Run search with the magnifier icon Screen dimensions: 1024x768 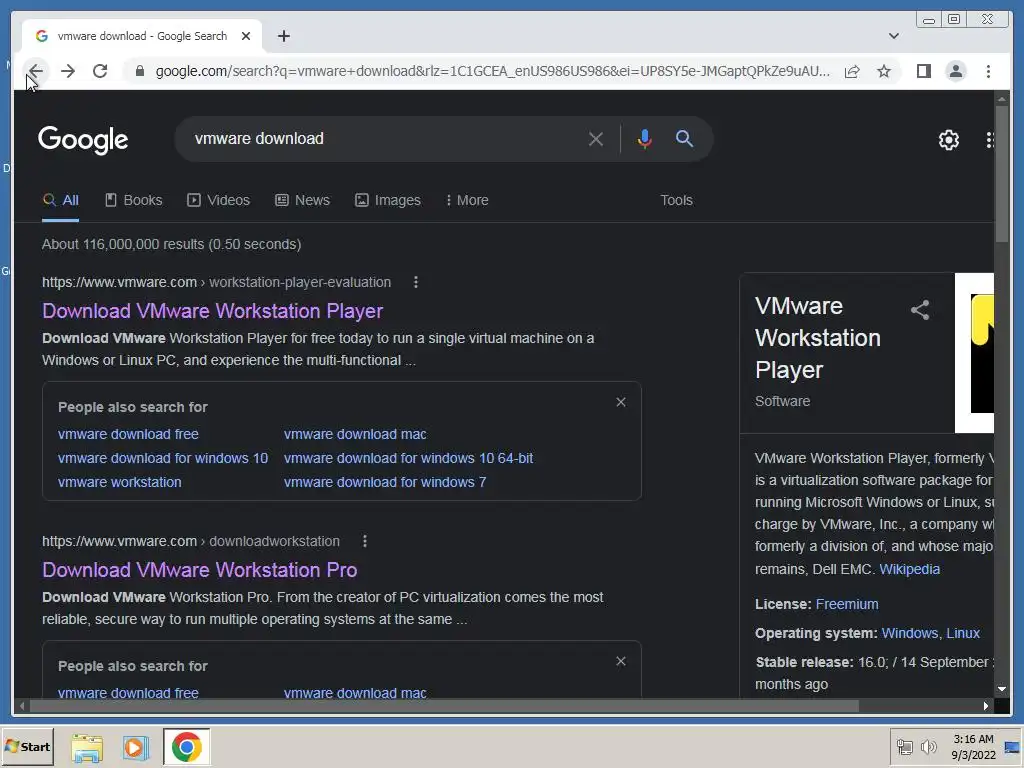pos(684,138)
